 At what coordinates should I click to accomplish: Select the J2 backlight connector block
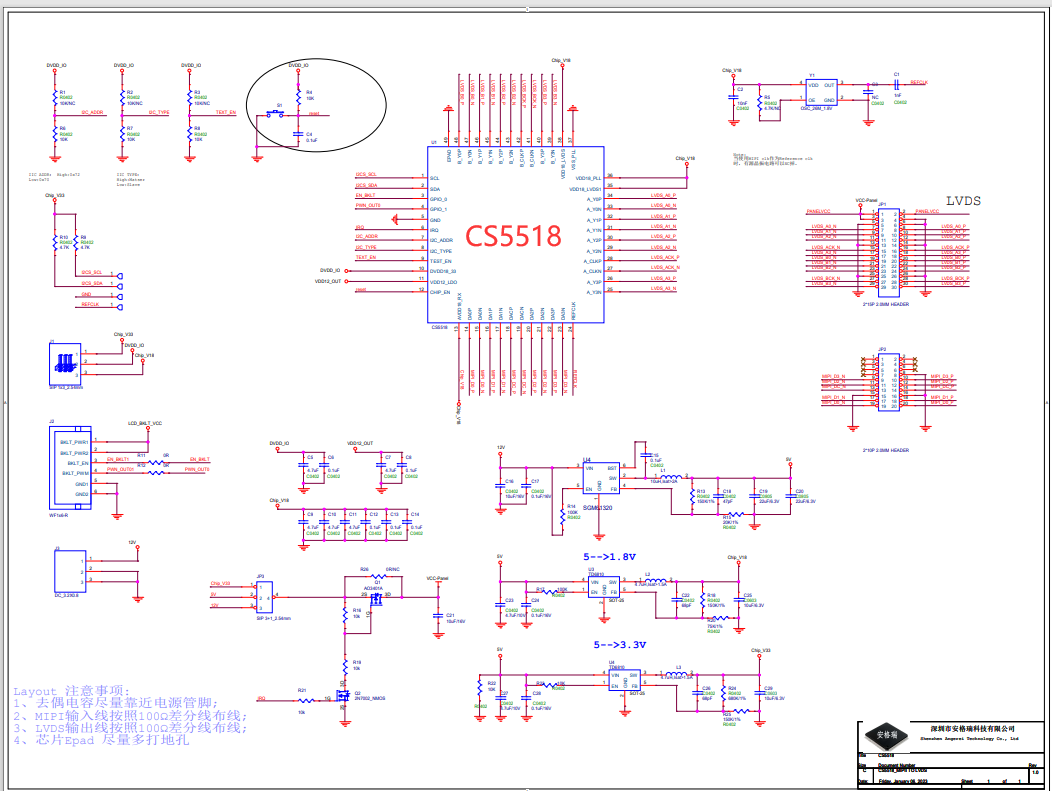click(70, 467)
